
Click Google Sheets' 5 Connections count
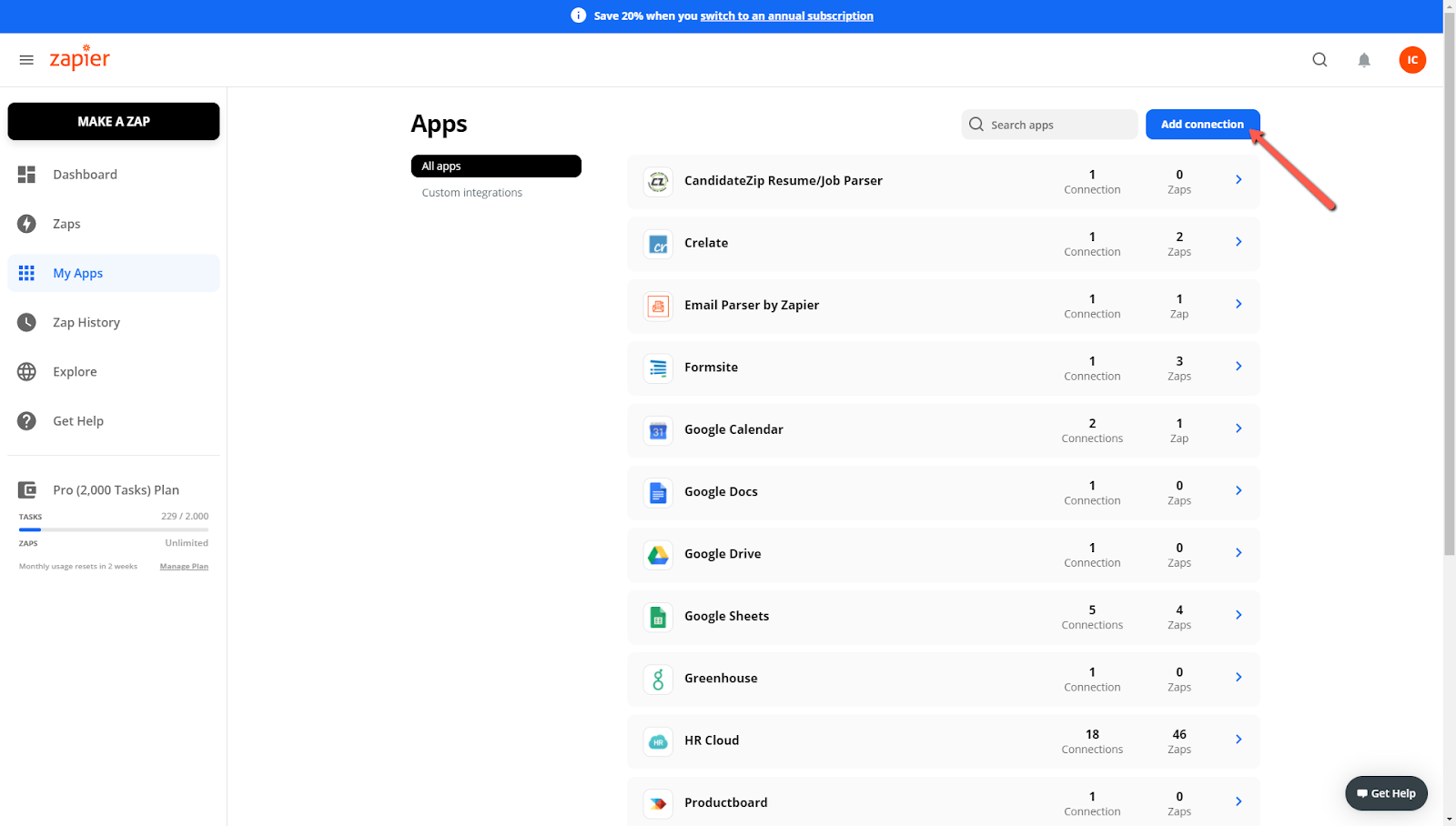[1092, 617]
